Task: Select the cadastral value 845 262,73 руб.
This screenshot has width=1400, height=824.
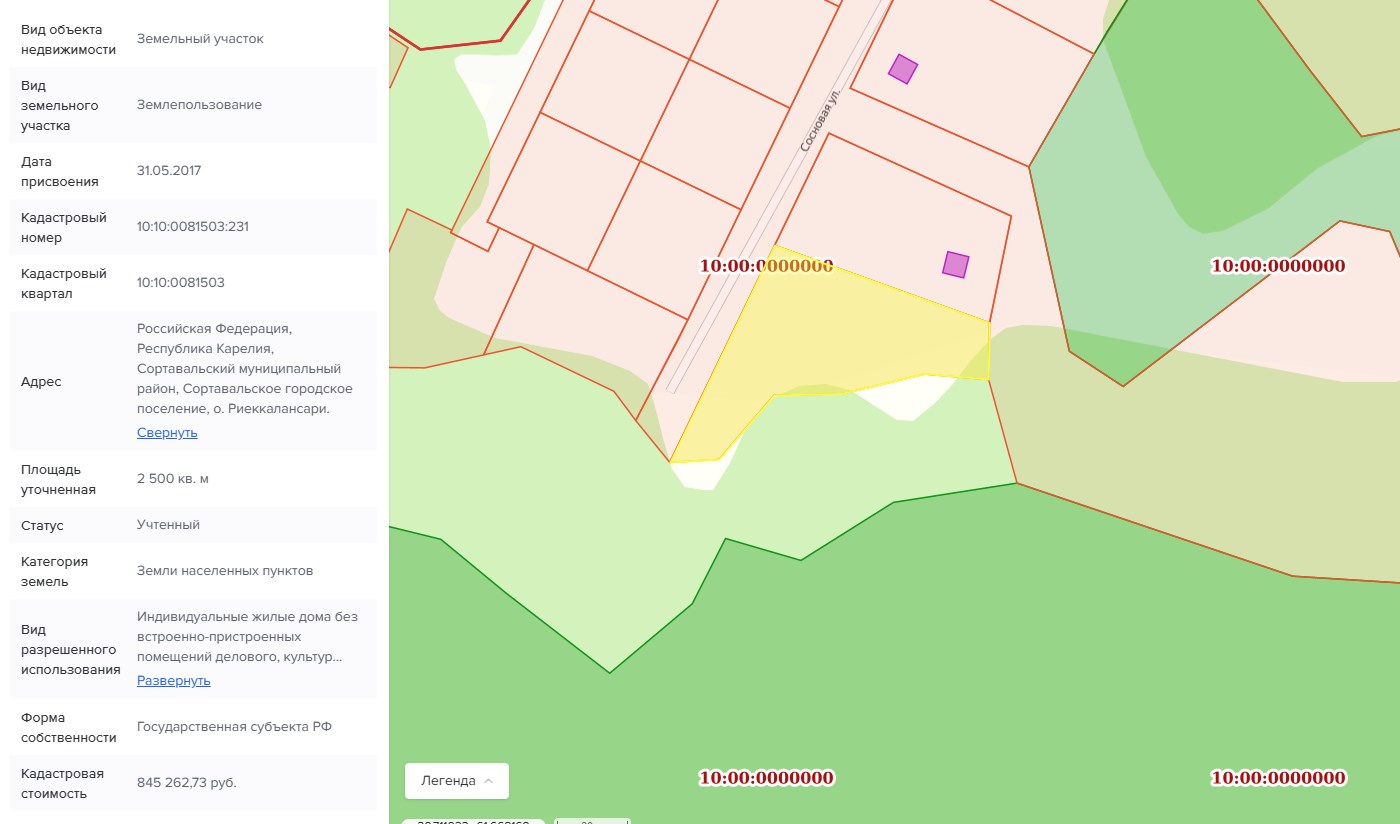Action: 187,783
